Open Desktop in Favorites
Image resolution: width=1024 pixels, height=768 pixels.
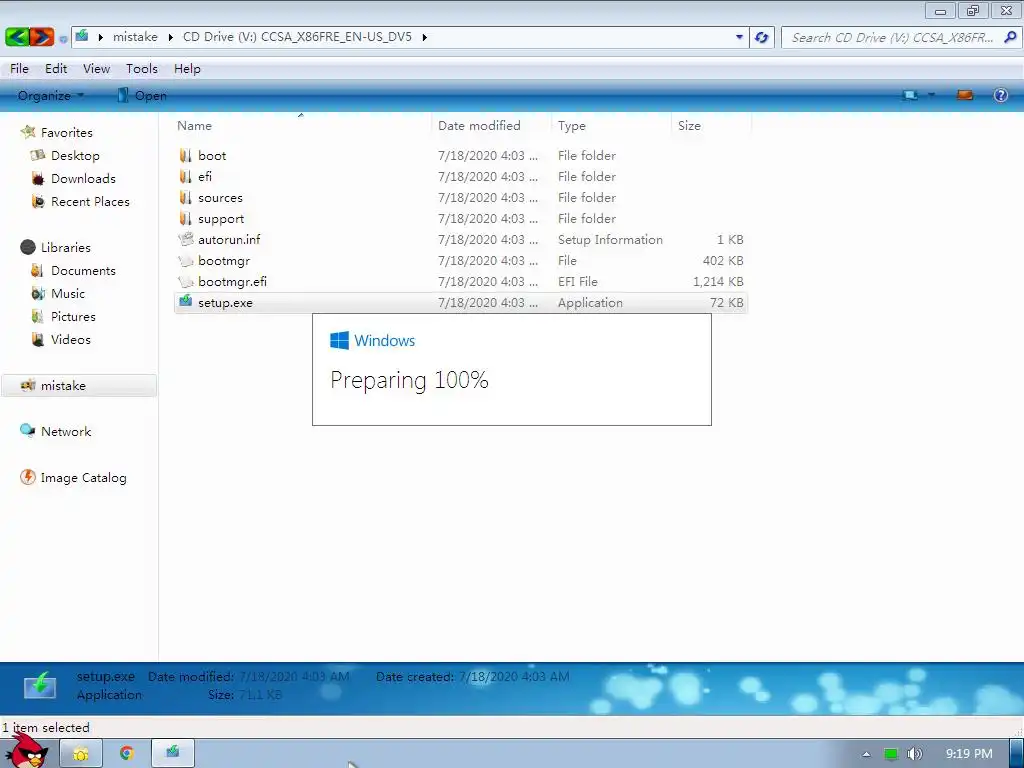[x=65, y=155]
